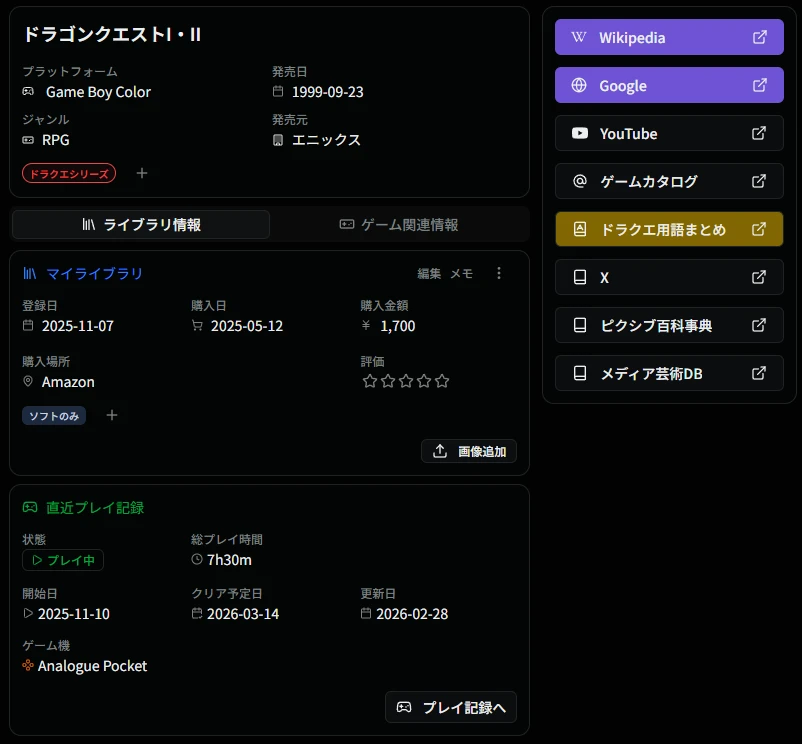The height and width of the screenshot is (744, 802).
Task: Select the ソフトのみ tag
Action: [54, 415]
